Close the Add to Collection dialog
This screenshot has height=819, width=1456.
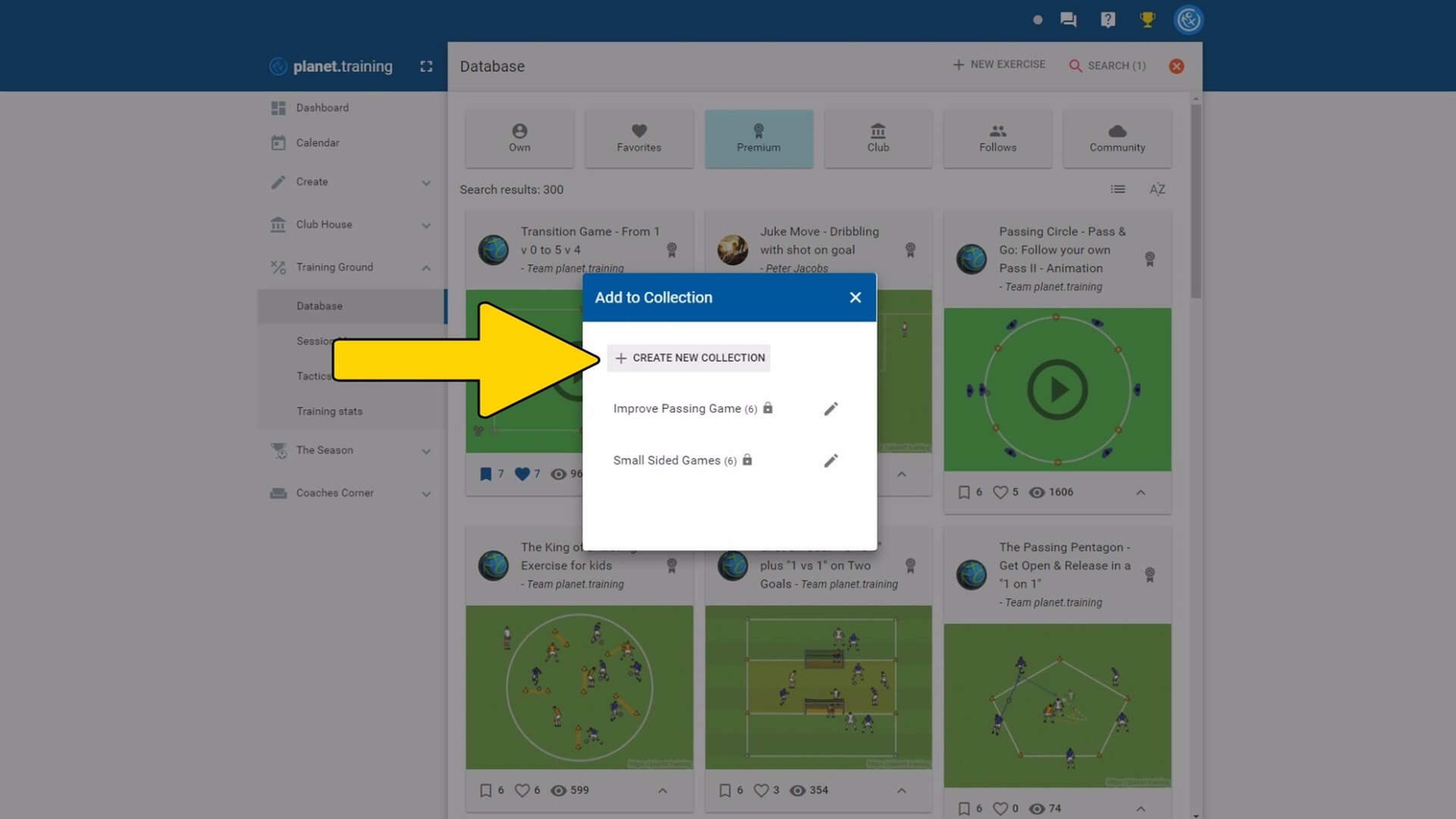(x=855, y=297)
